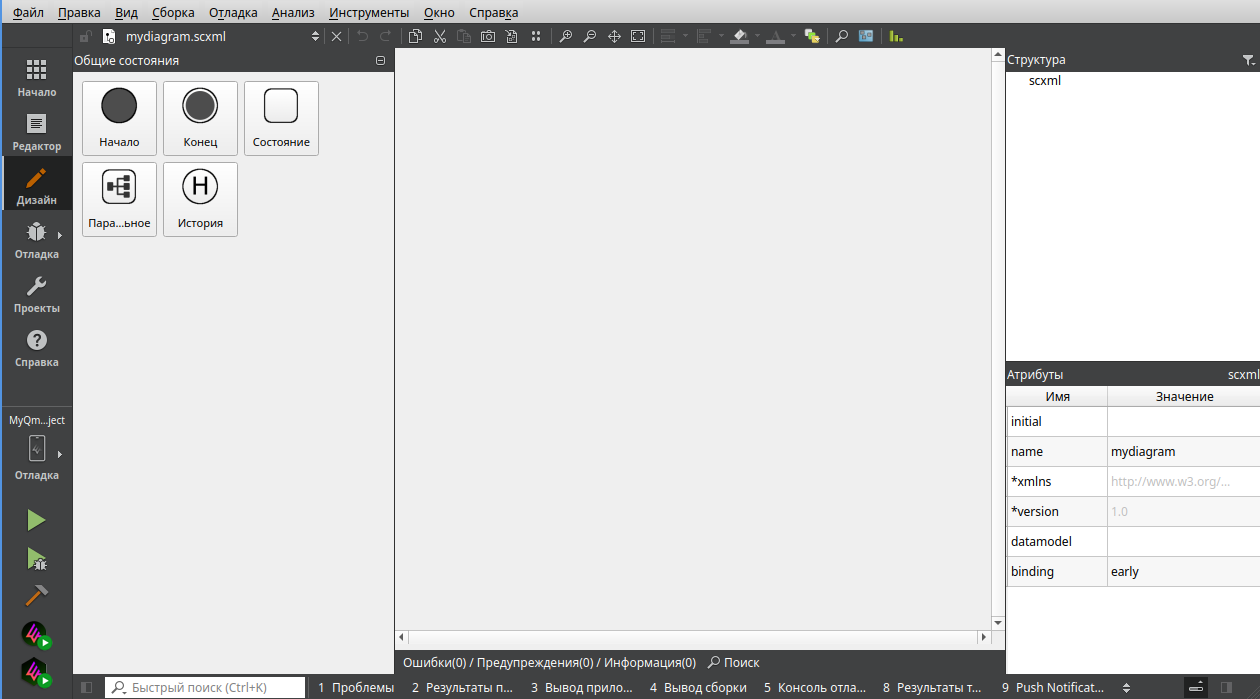Open the state fill color picker
The image size is (1260, 699).
coord(740,36)
